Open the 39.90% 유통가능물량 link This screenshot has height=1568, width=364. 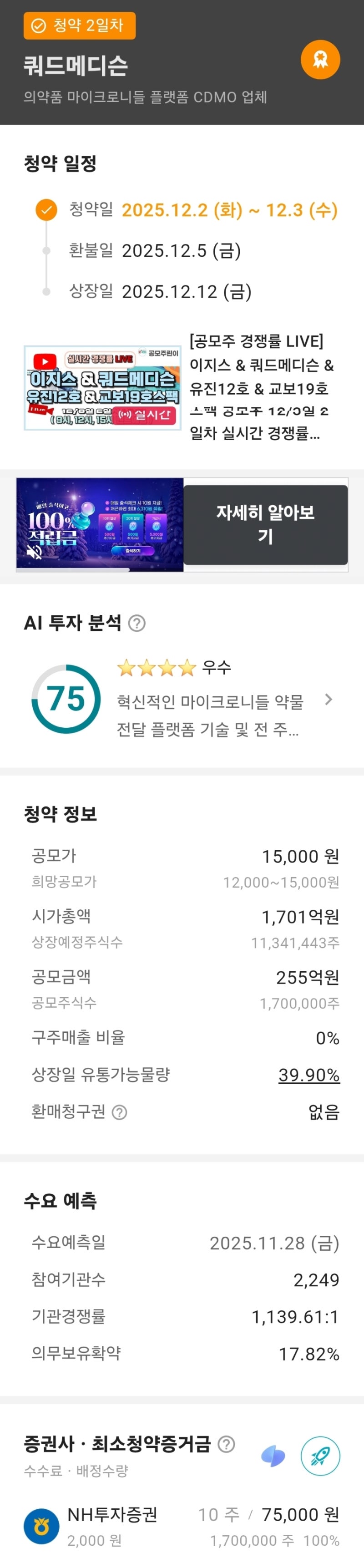coord(308,1075)
